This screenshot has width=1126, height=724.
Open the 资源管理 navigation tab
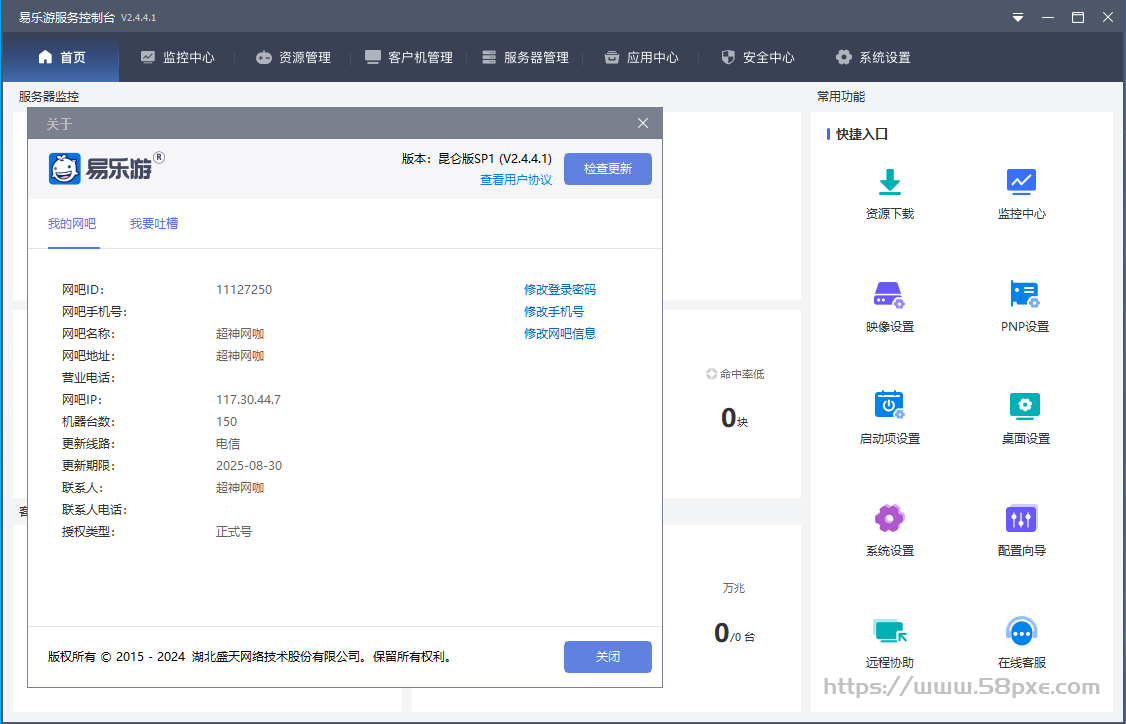[293, 57]
